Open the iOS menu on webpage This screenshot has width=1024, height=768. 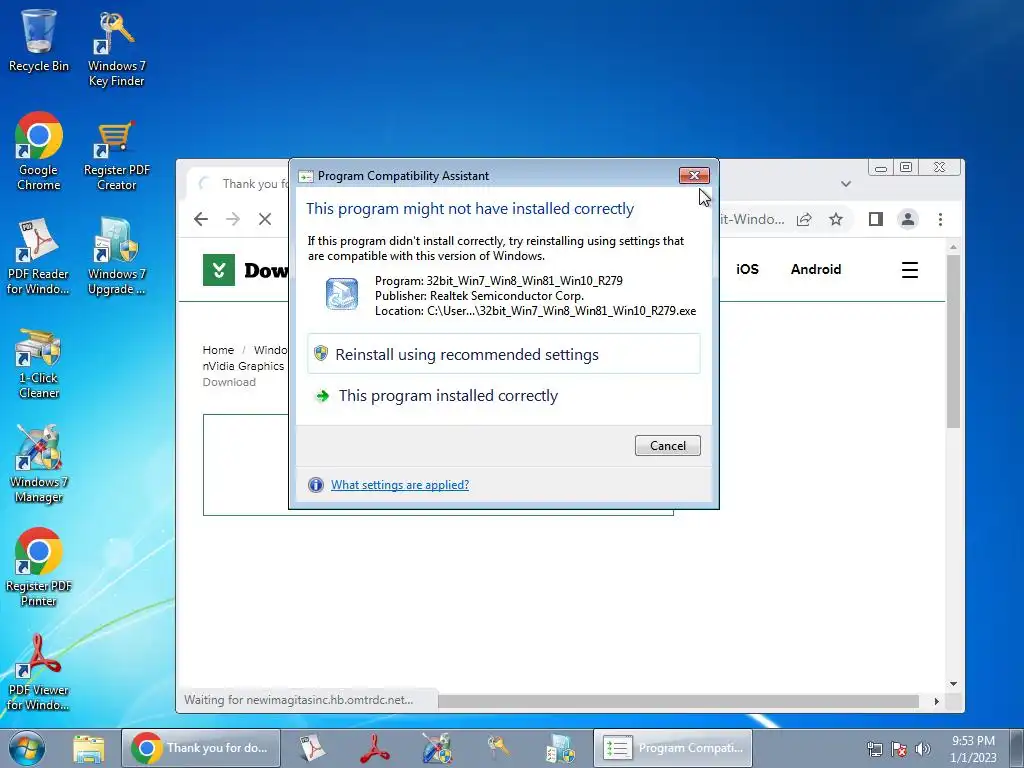coord(747,269)
